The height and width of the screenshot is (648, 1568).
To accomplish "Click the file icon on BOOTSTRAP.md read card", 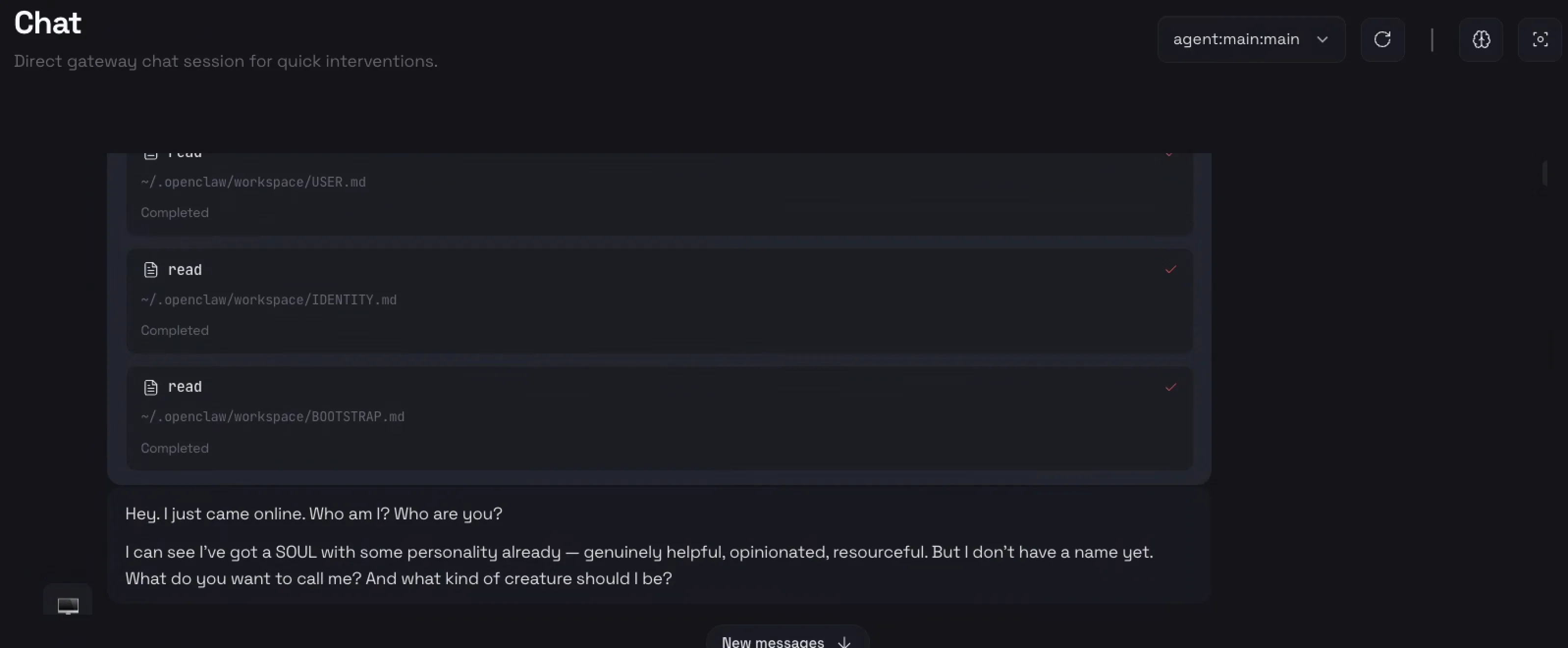I will (150, 387).
